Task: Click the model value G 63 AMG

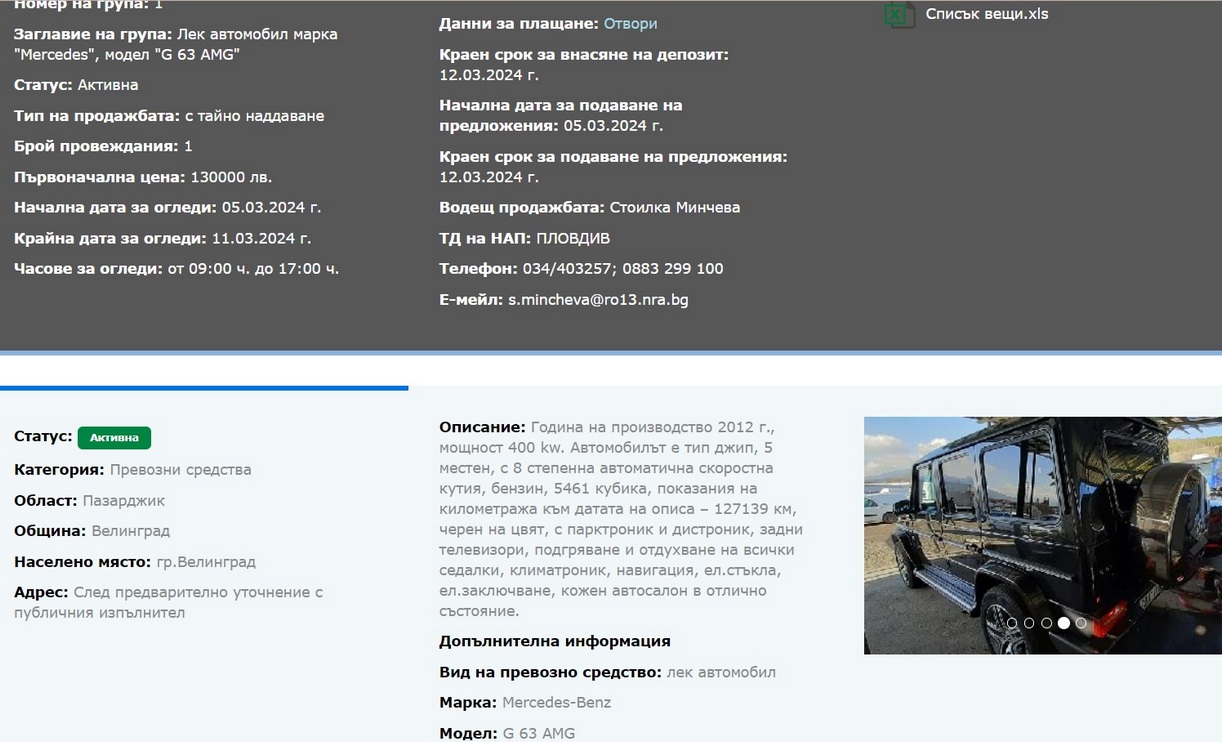Action: click(539, 733)
